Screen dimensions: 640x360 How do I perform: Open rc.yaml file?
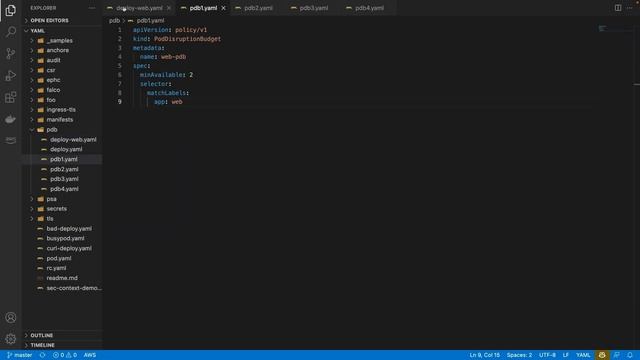pos(56,268)
